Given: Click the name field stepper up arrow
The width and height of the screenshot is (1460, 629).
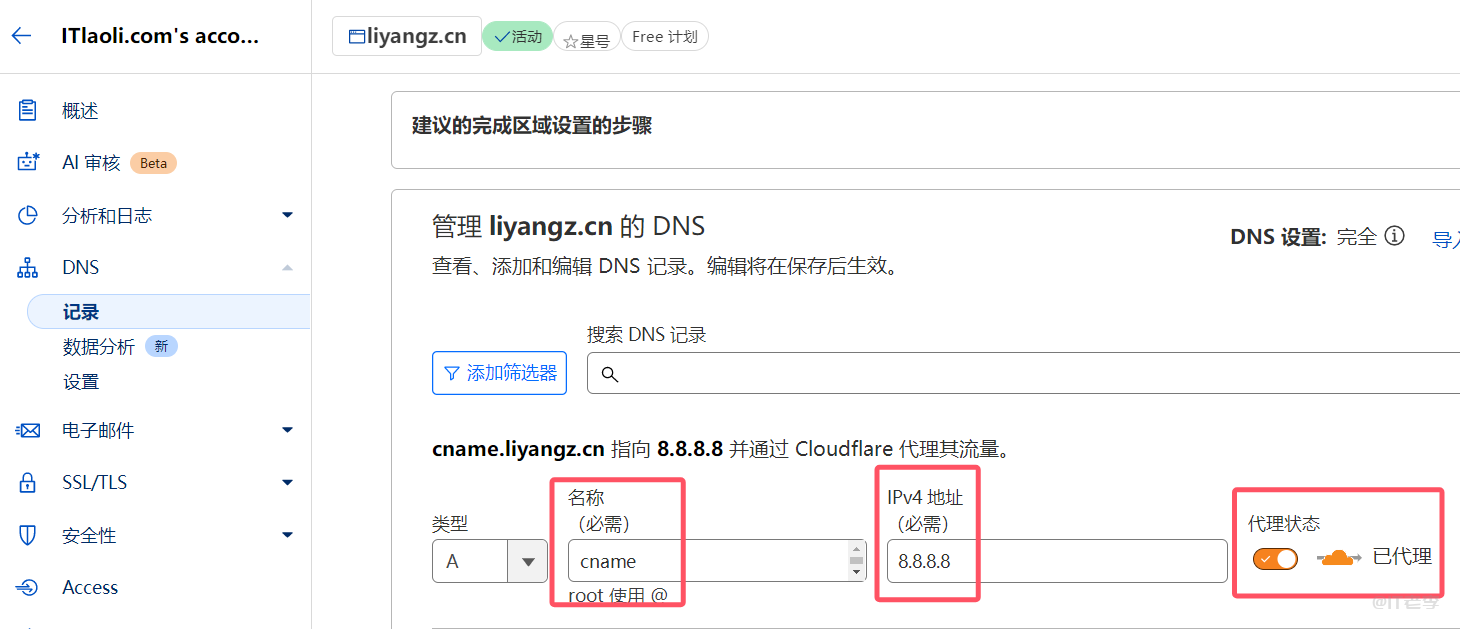Looking at the screenshot, I should [855, 551].
